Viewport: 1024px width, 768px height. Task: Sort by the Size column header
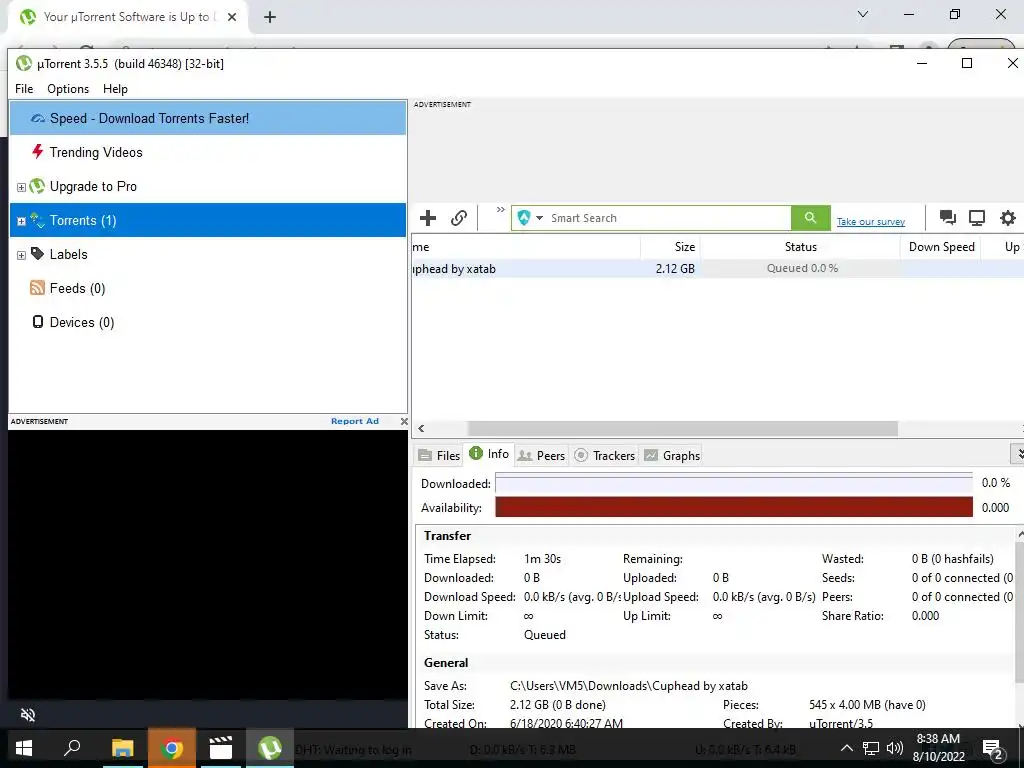point(670,247)
